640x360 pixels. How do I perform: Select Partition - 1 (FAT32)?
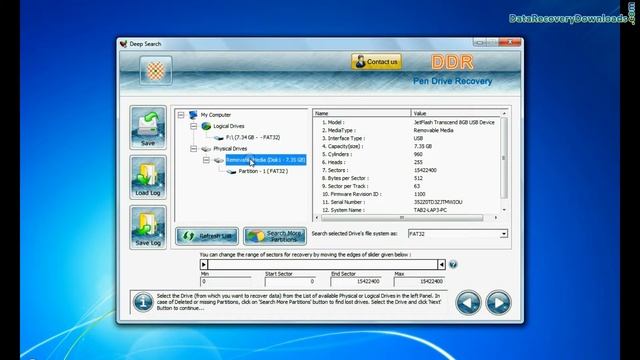(x=263, y=171)
